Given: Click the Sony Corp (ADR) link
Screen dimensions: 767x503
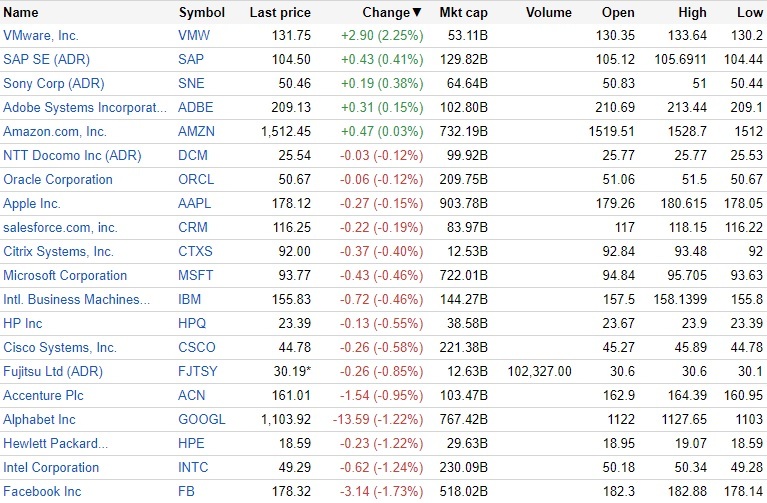Looking at the screenshot, I should pyautogui.click(x=54, y=84).
